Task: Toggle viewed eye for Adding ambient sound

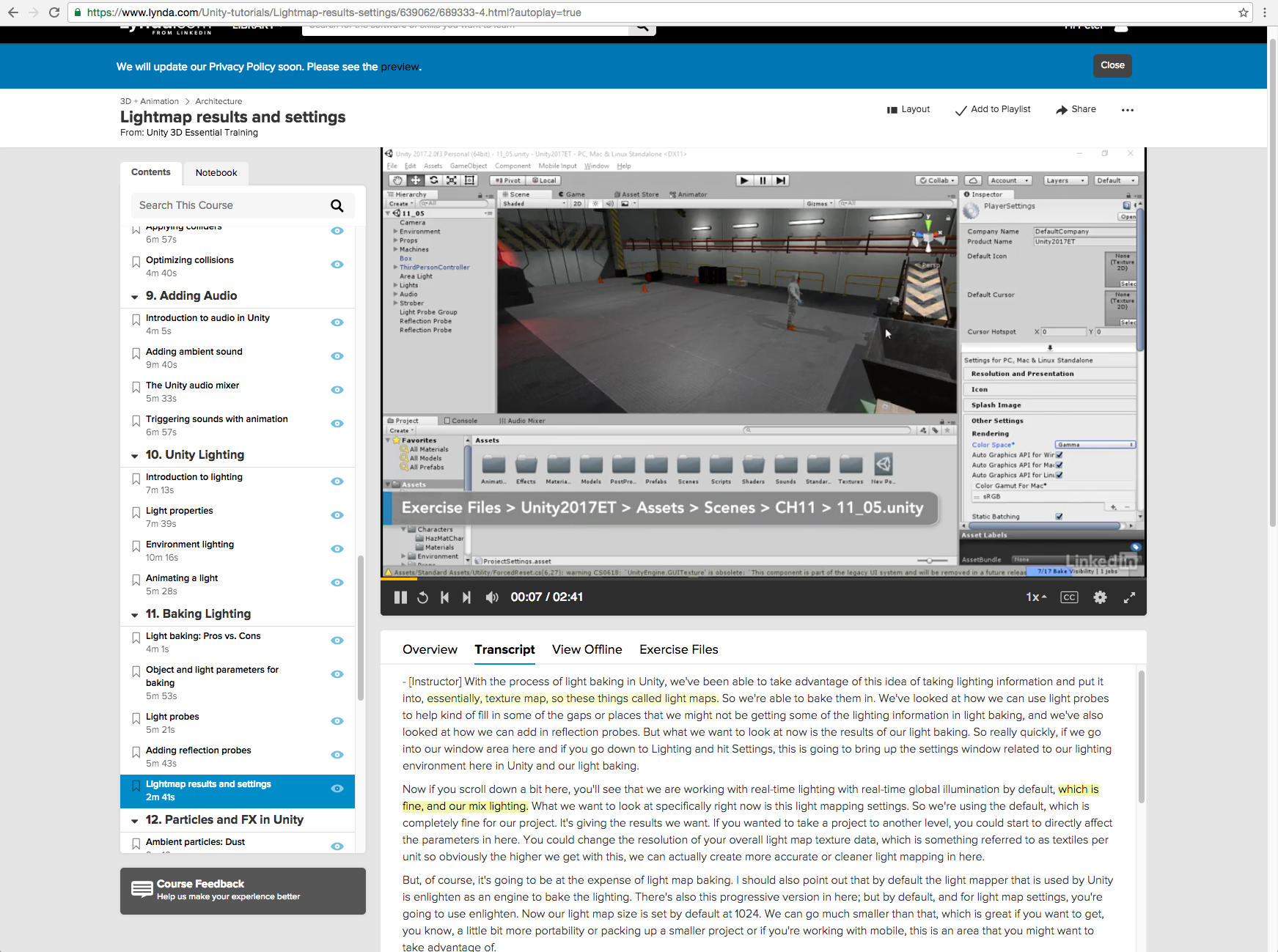Action: tap(337, 356)
